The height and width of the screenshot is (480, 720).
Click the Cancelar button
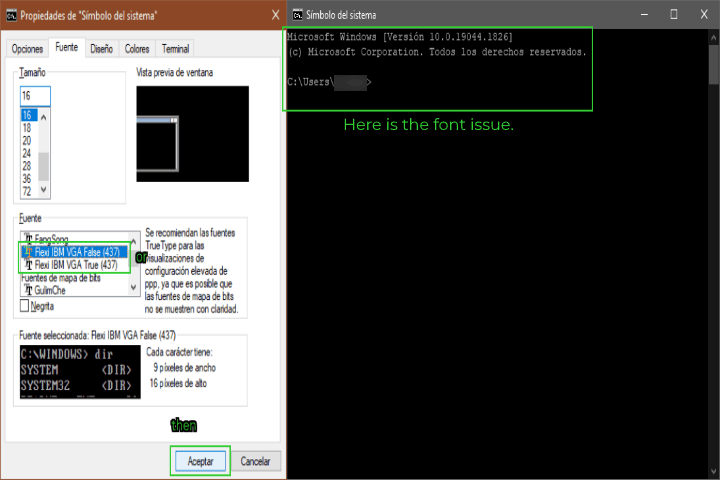[x=255, y=461]
